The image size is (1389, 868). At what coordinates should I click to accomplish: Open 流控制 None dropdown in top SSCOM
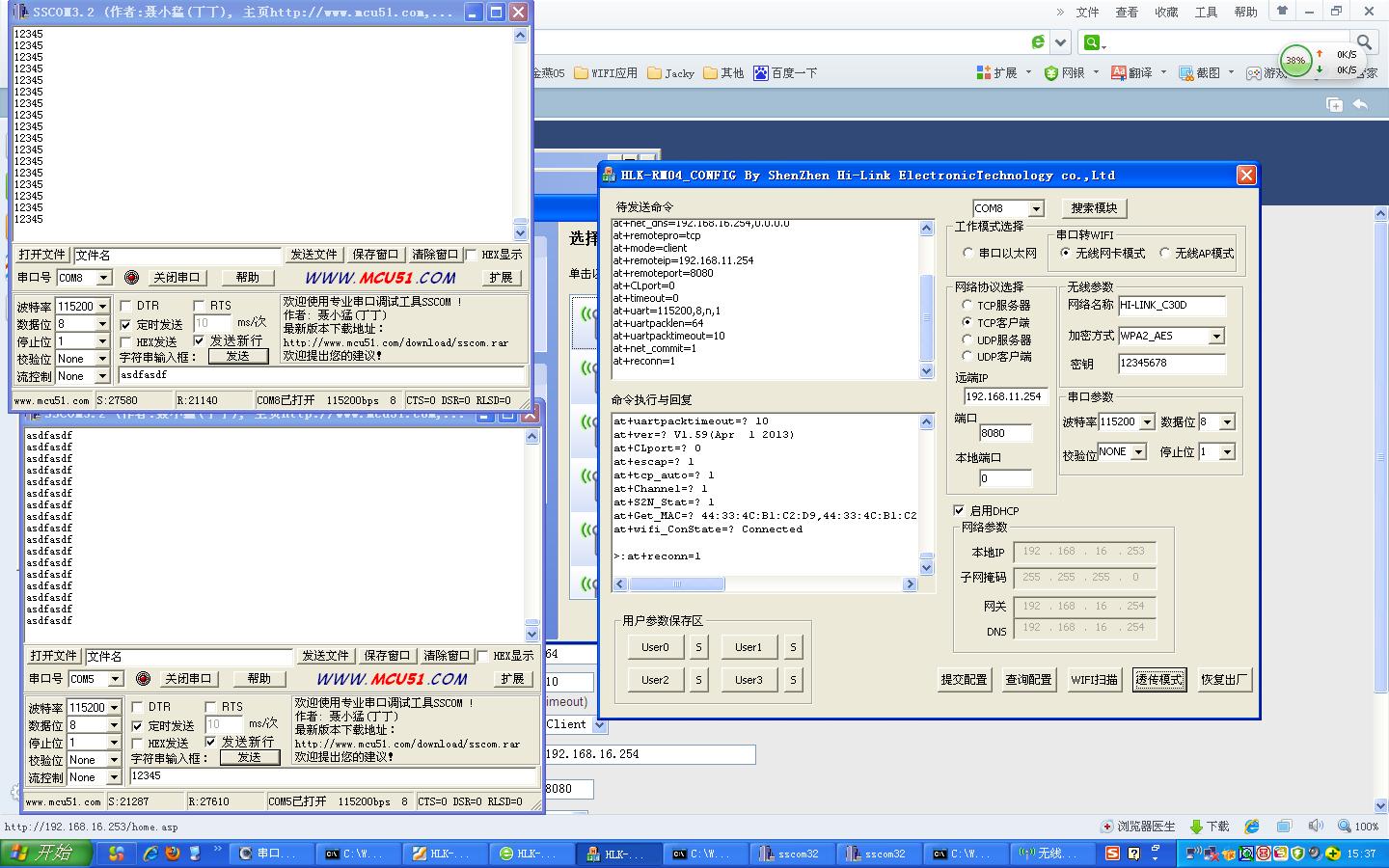[x=102, y=376]
